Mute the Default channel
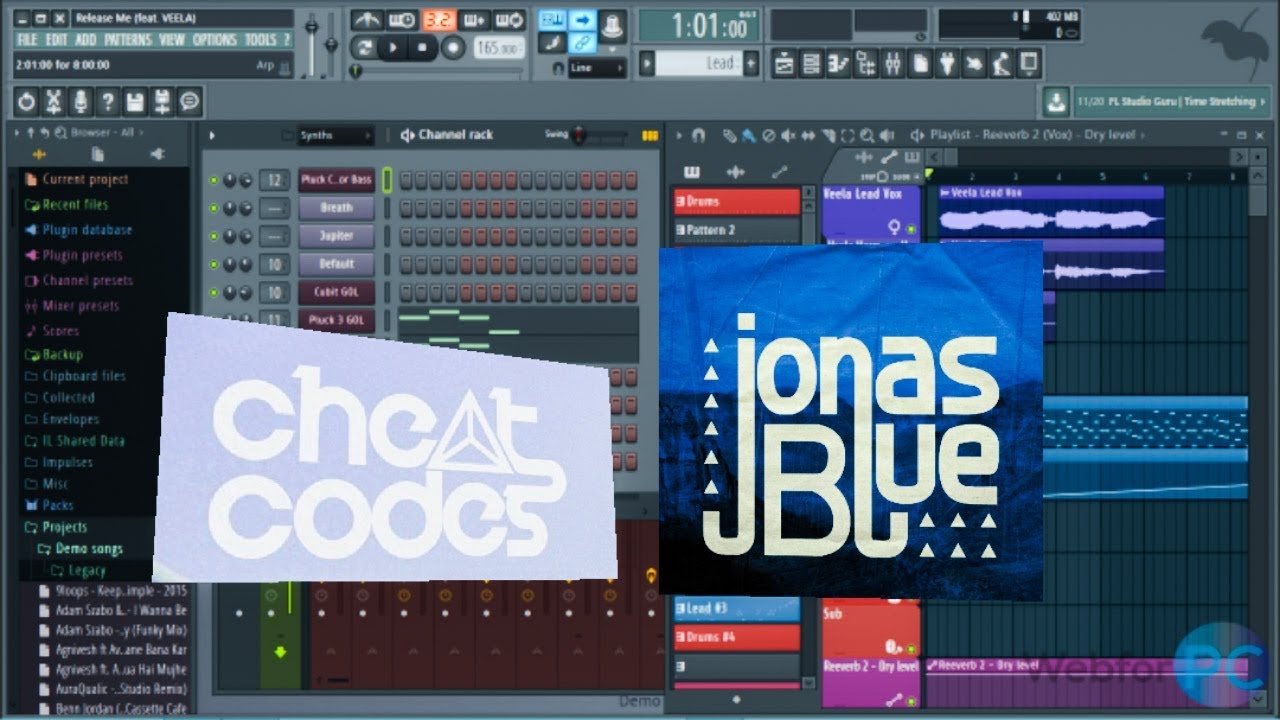Viewport: 1280px width, 720px height. pyautogui.click(x=213, y=264)
